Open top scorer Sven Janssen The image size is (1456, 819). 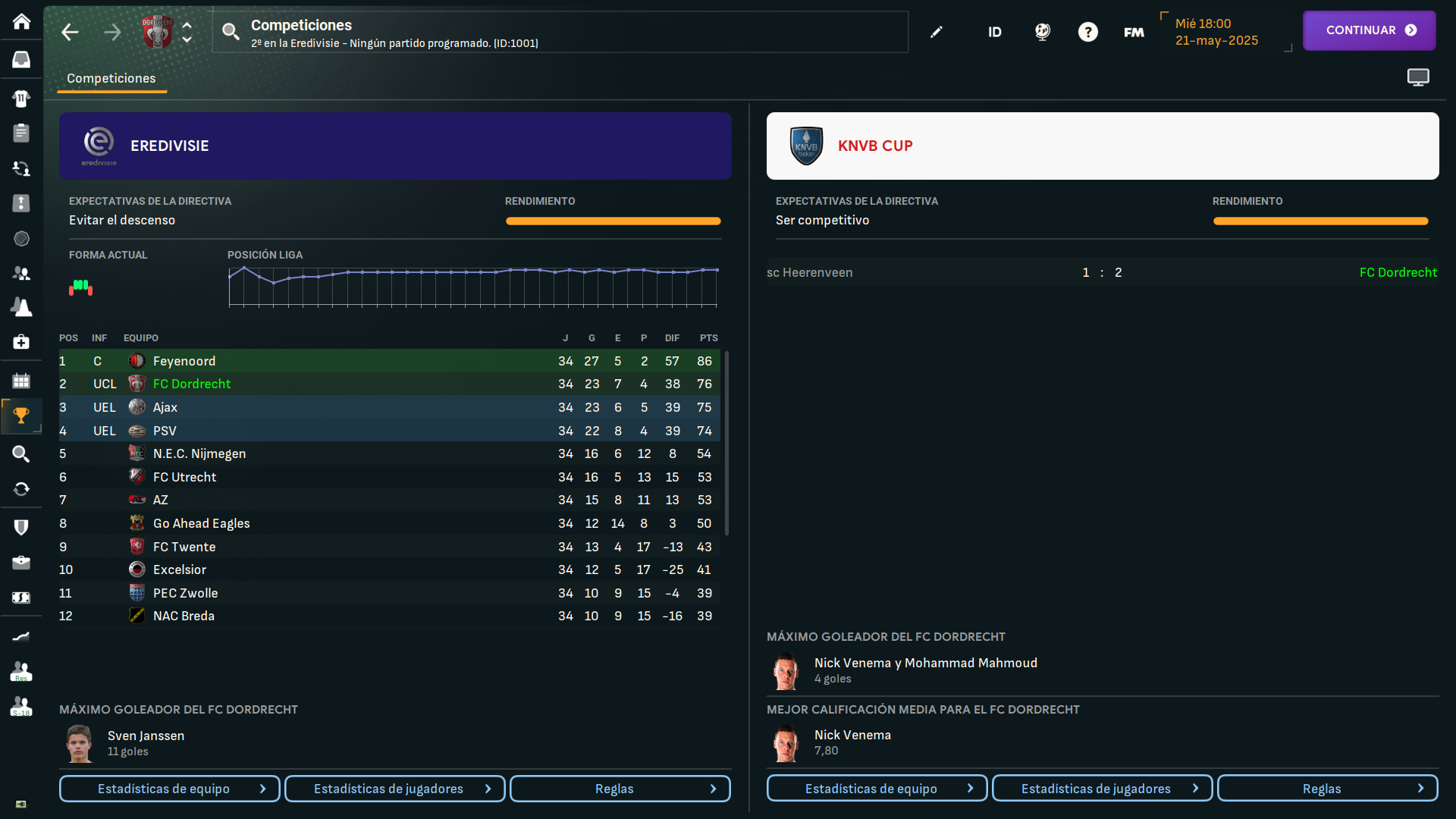(x=146, y=736)
